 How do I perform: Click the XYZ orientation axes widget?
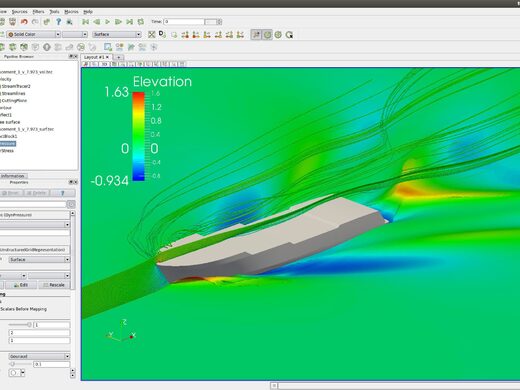point(122,331)
